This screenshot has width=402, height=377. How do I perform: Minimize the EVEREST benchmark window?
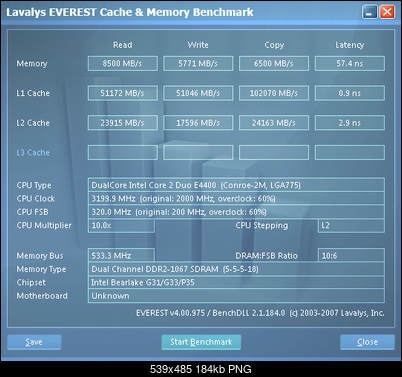pos(369,12)
